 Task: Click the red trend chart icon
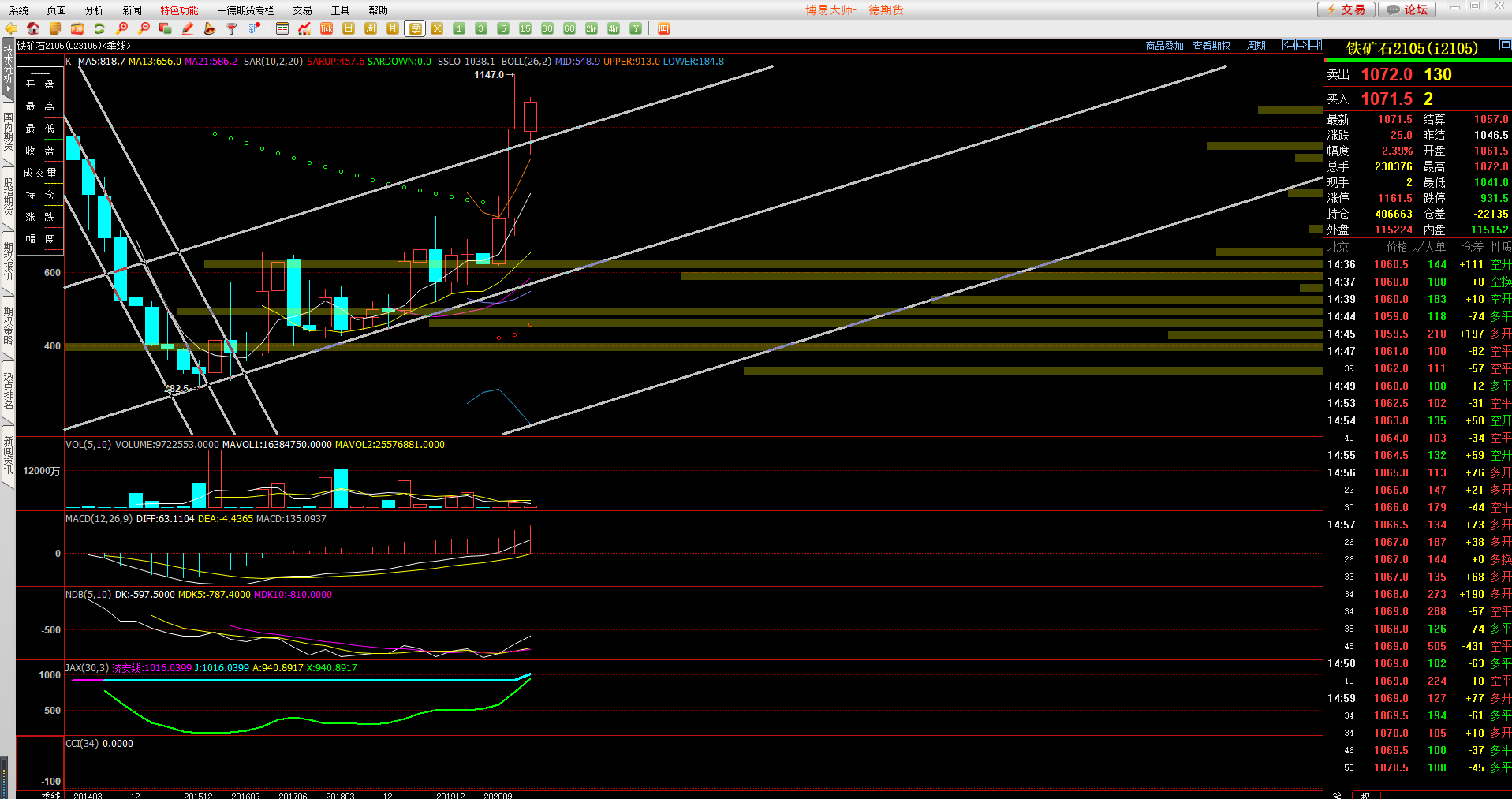[304, 28]
